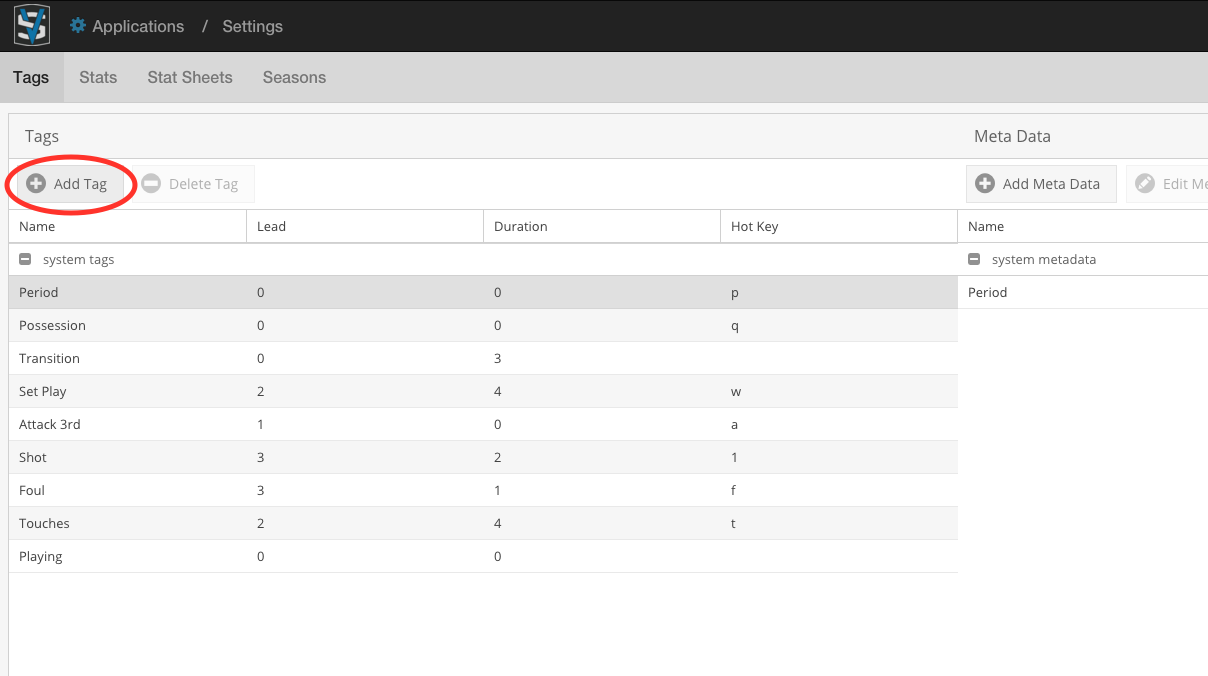This screenshot has height=676, width=1208.
Task: Select the Possession tag row
Action: point(483,325)
